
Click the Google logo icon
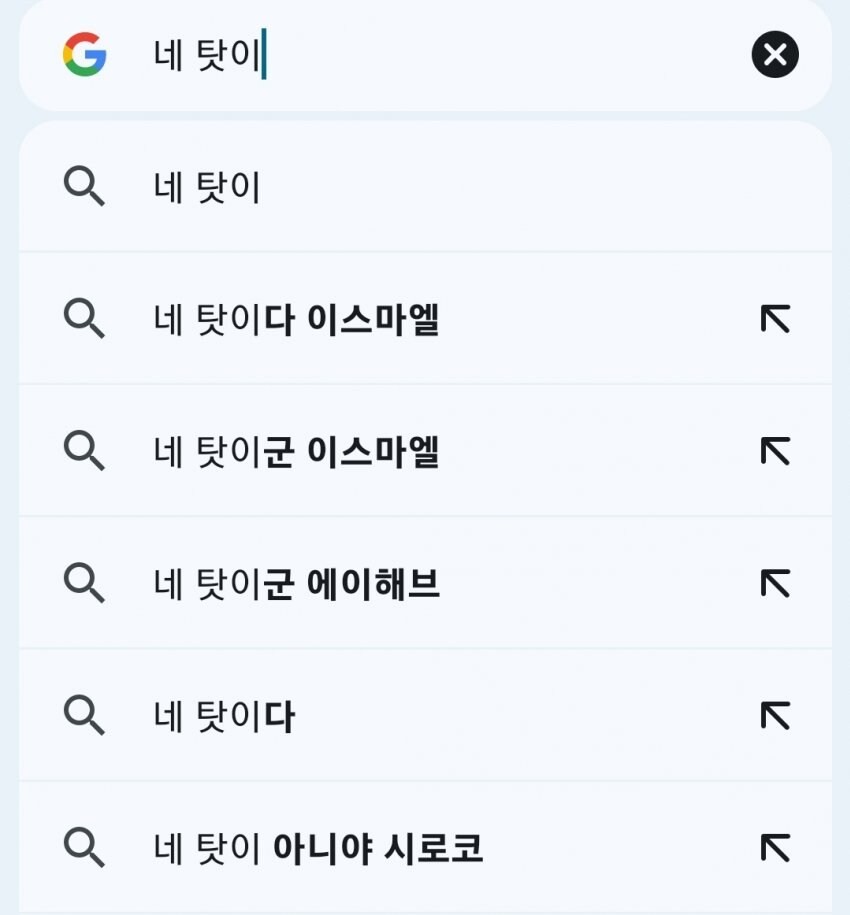point(84,54)
